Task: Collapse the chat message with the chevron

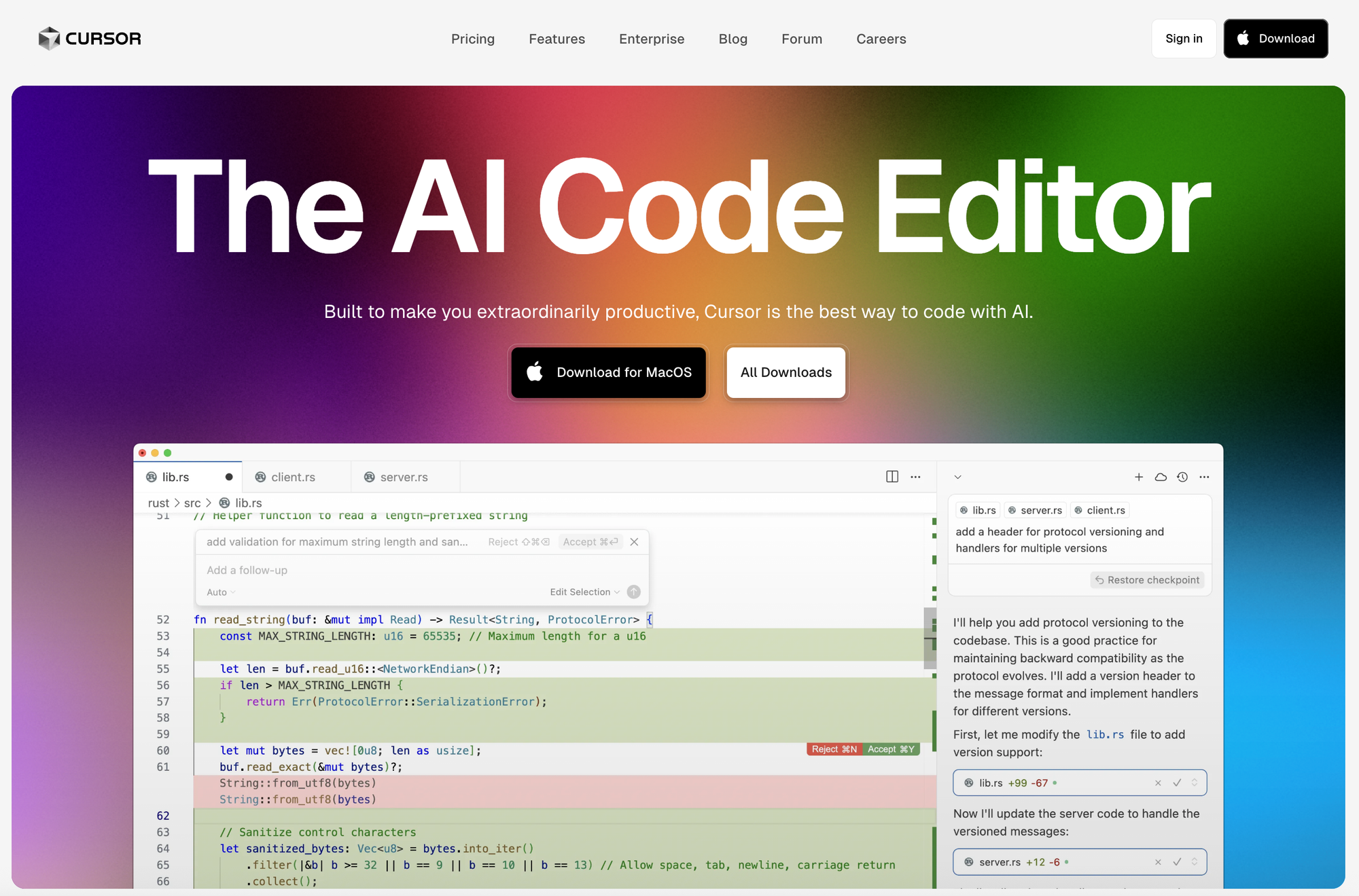Action: coord(958,477)
